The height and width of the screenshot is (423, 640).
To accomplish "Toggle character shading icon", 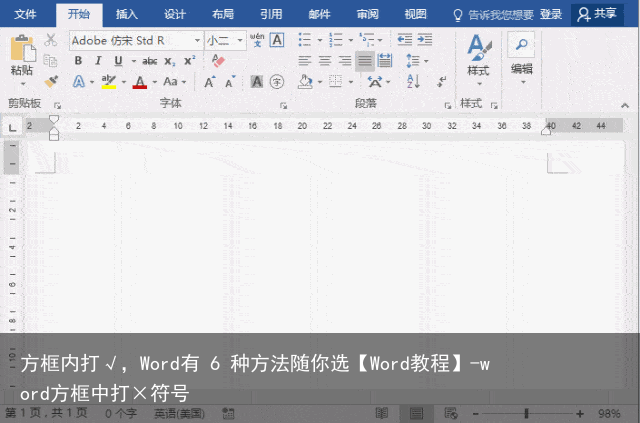I will (257, 82).
